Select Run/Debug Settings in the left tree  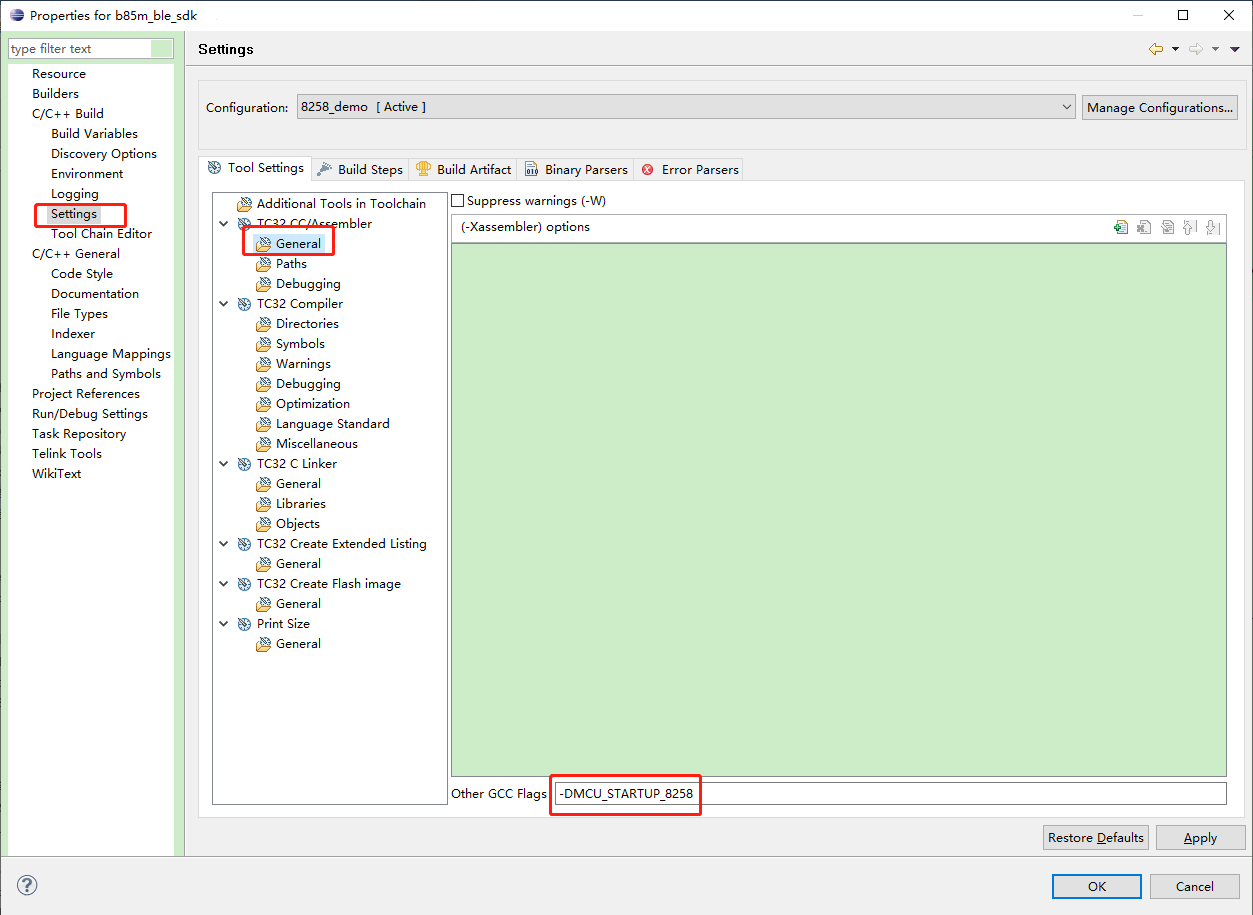(x=90, y=413)
